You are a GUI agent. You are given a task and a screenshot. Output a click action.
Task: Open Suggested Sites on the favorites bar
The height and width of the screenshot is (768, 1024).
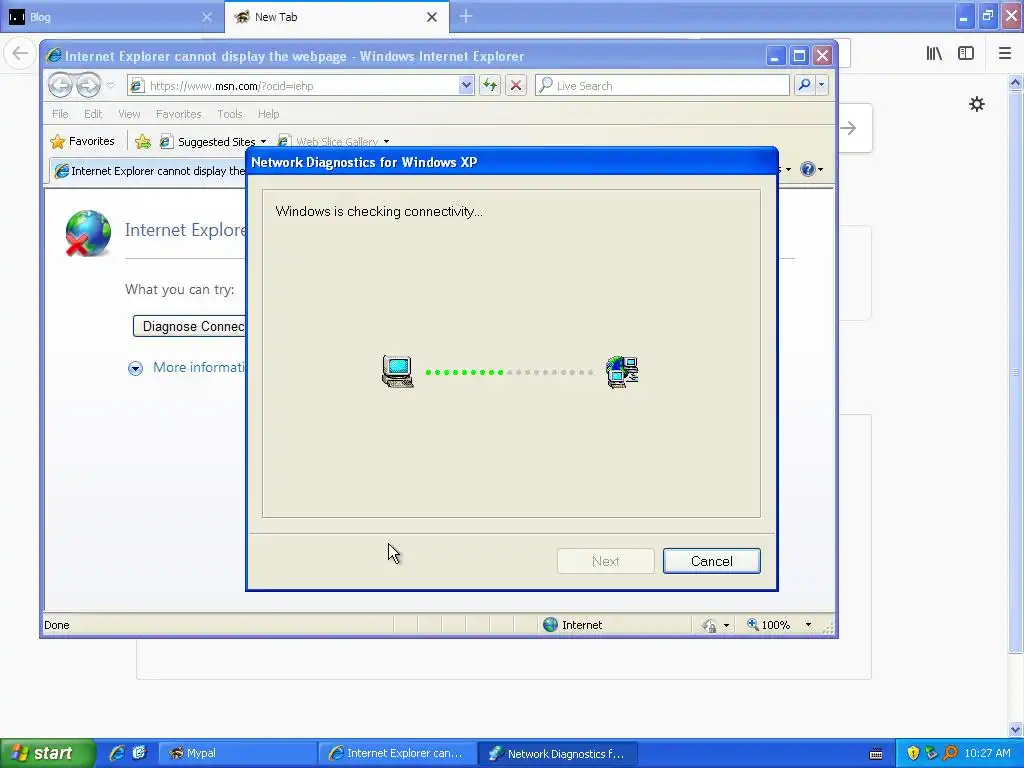[213, 141]
